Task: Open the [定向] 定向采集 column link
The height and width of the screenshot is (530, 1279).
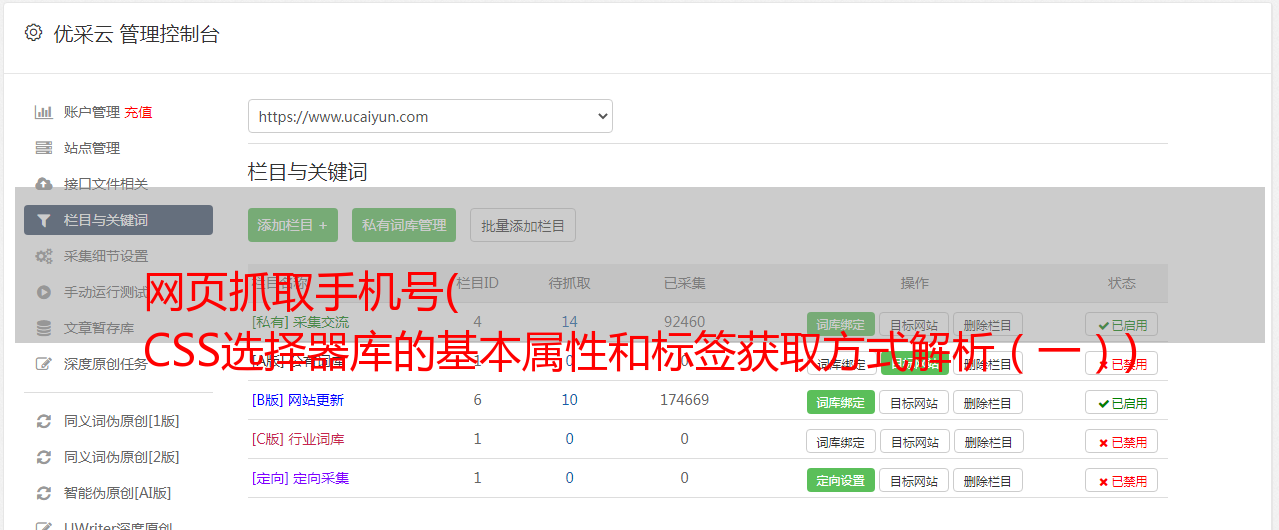Action: coord(301,478)
